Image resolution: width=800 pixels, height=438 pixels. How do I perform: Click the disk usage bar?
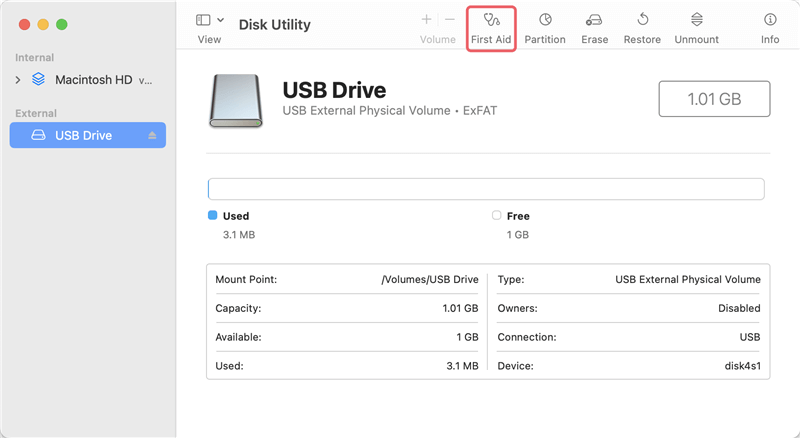click(486, 189)
